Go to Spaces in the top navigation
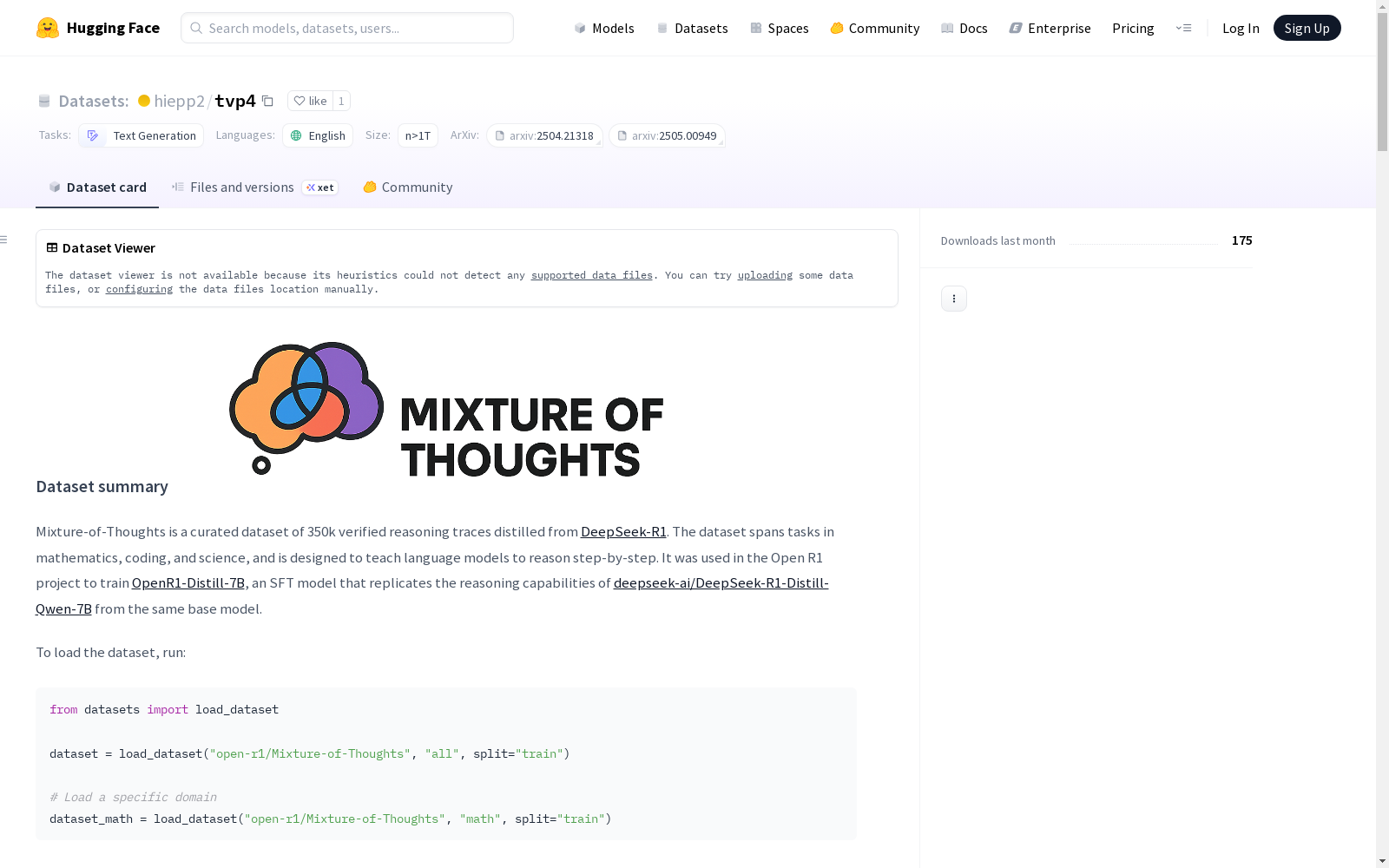 (x=780, y=28)
